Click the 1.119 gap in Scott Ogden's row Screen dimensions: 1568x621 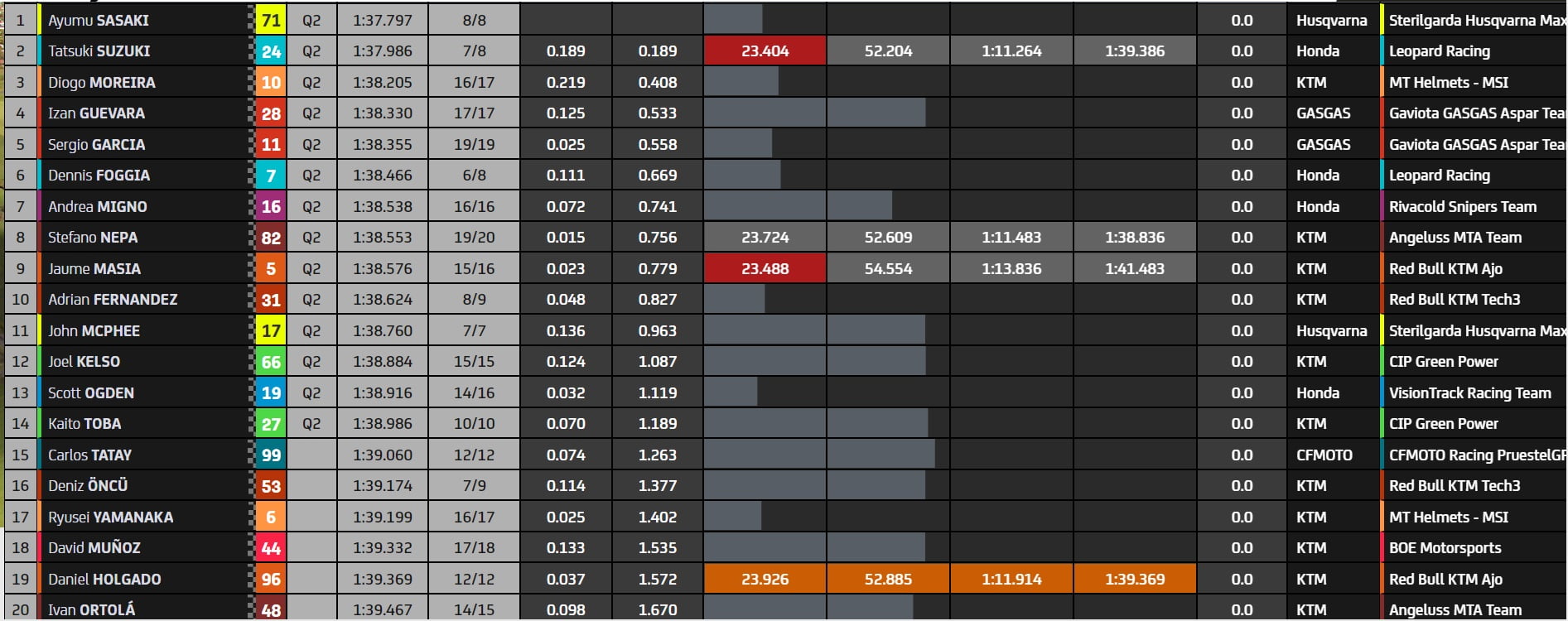click(657, 393)
